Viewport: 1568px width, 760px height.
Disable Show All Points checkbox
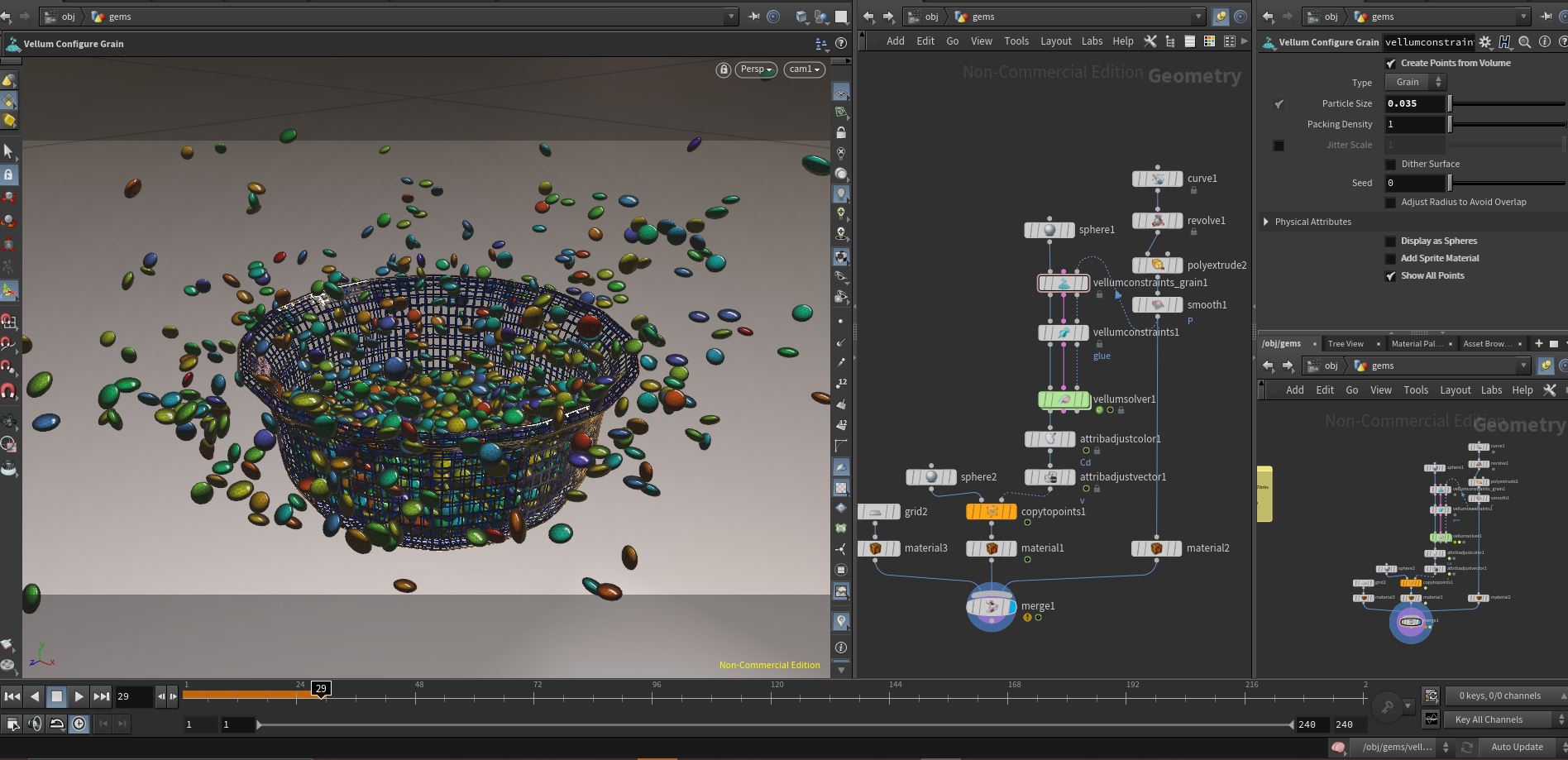pos(1390,275)
